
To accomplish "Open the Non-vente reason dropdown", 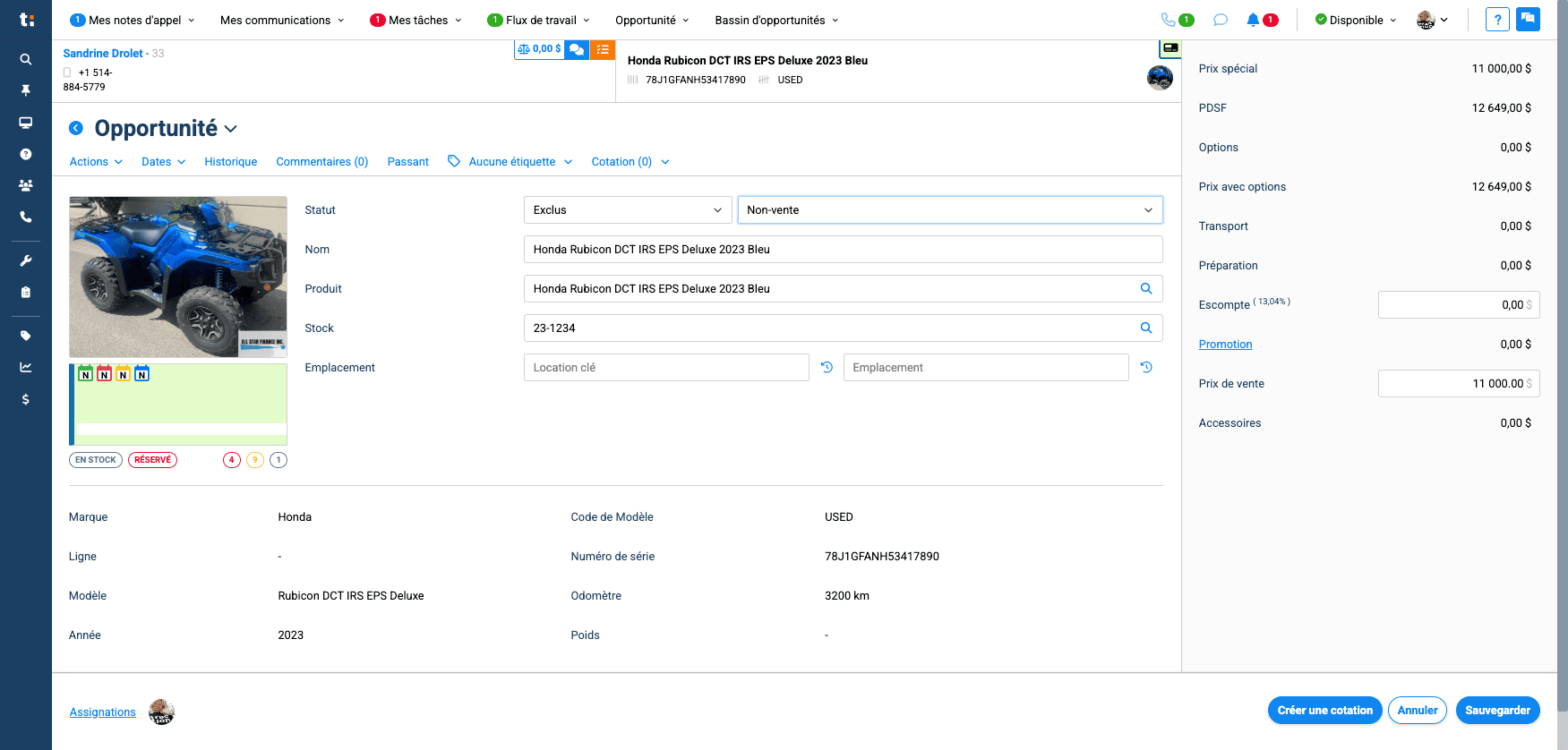I will [949, 210].
